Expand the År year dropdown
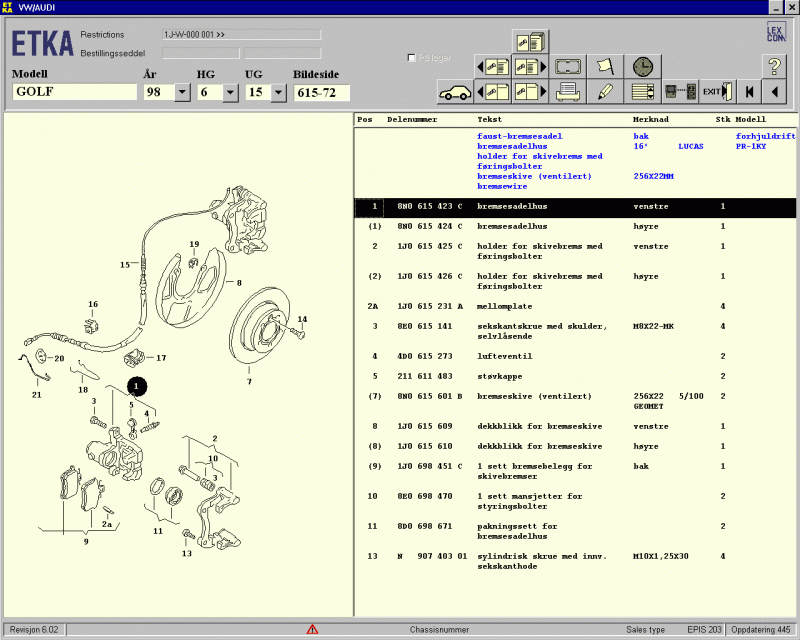Screen dimensions: 800x640 [x=182, y=92]
